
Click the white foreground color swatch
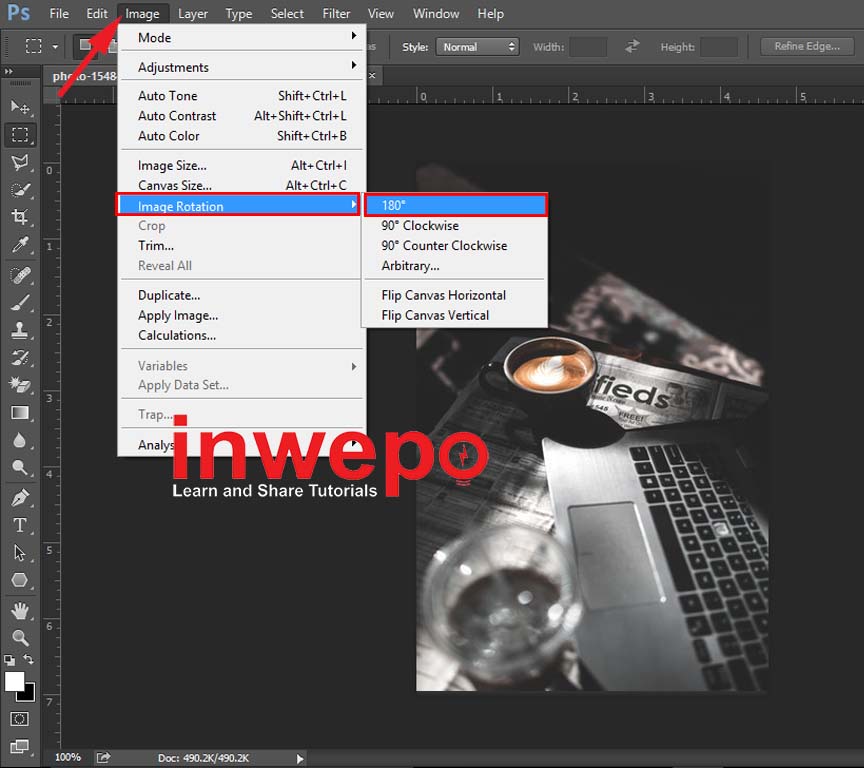[14, 681]
